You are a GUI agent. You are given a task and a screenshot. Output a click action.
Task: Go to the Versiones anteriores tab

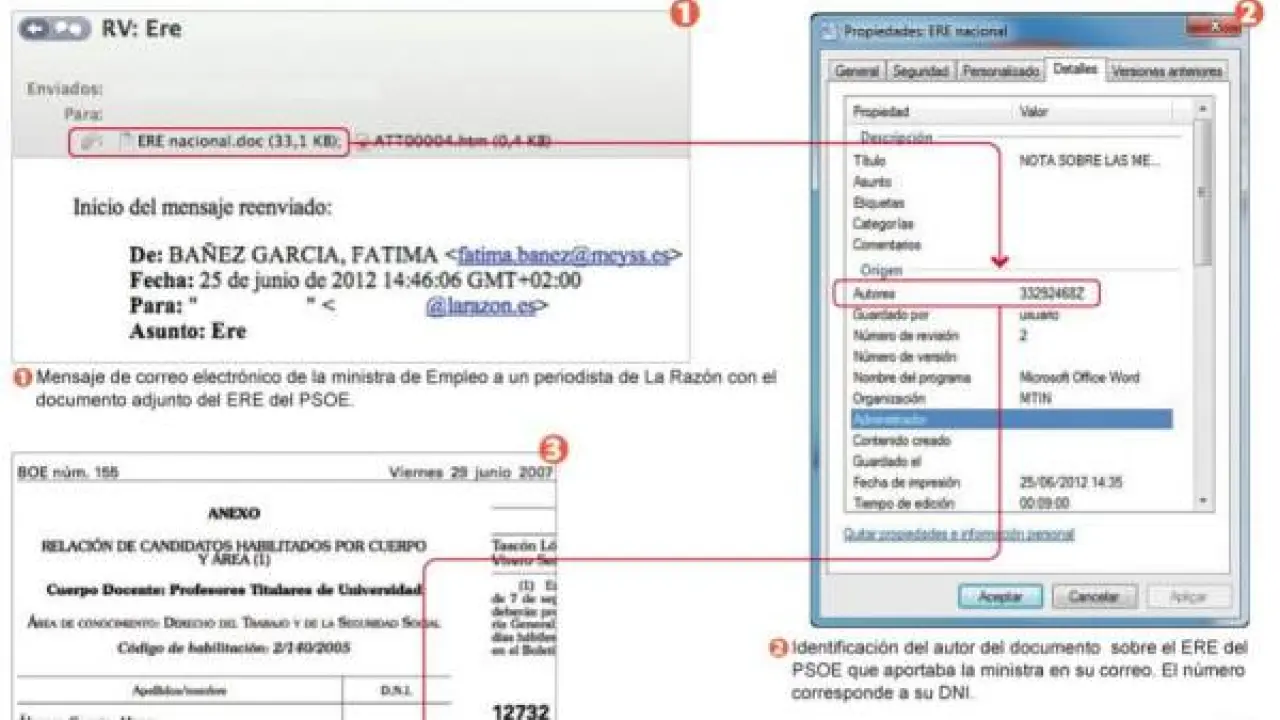coord(1166,72)
